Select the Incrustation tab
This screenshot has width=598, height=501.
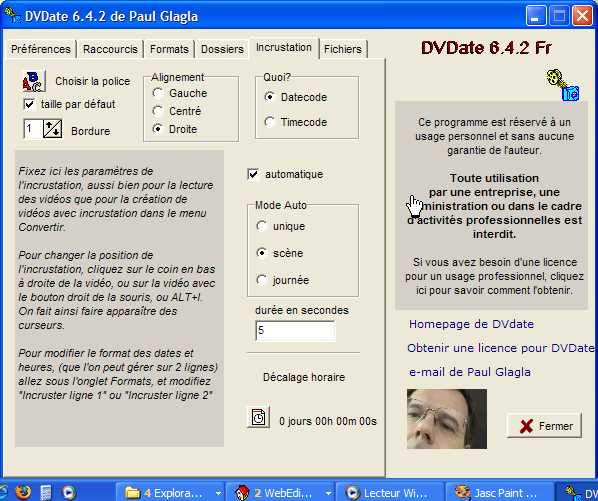point(284,48)
